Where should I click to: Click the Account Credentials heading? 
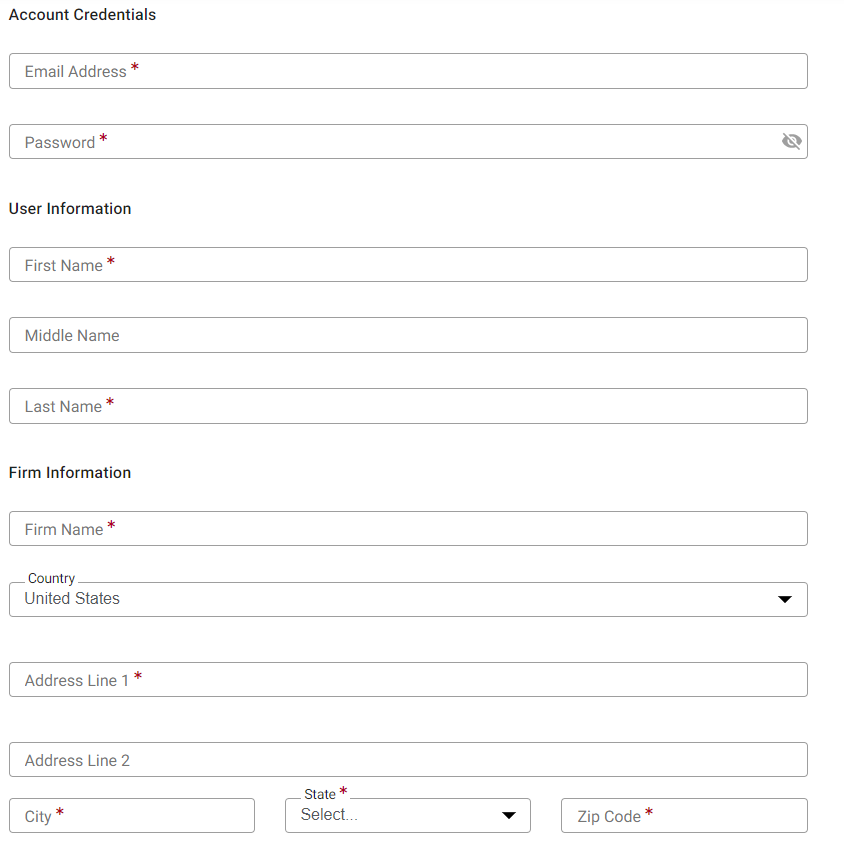click(82, 14)
